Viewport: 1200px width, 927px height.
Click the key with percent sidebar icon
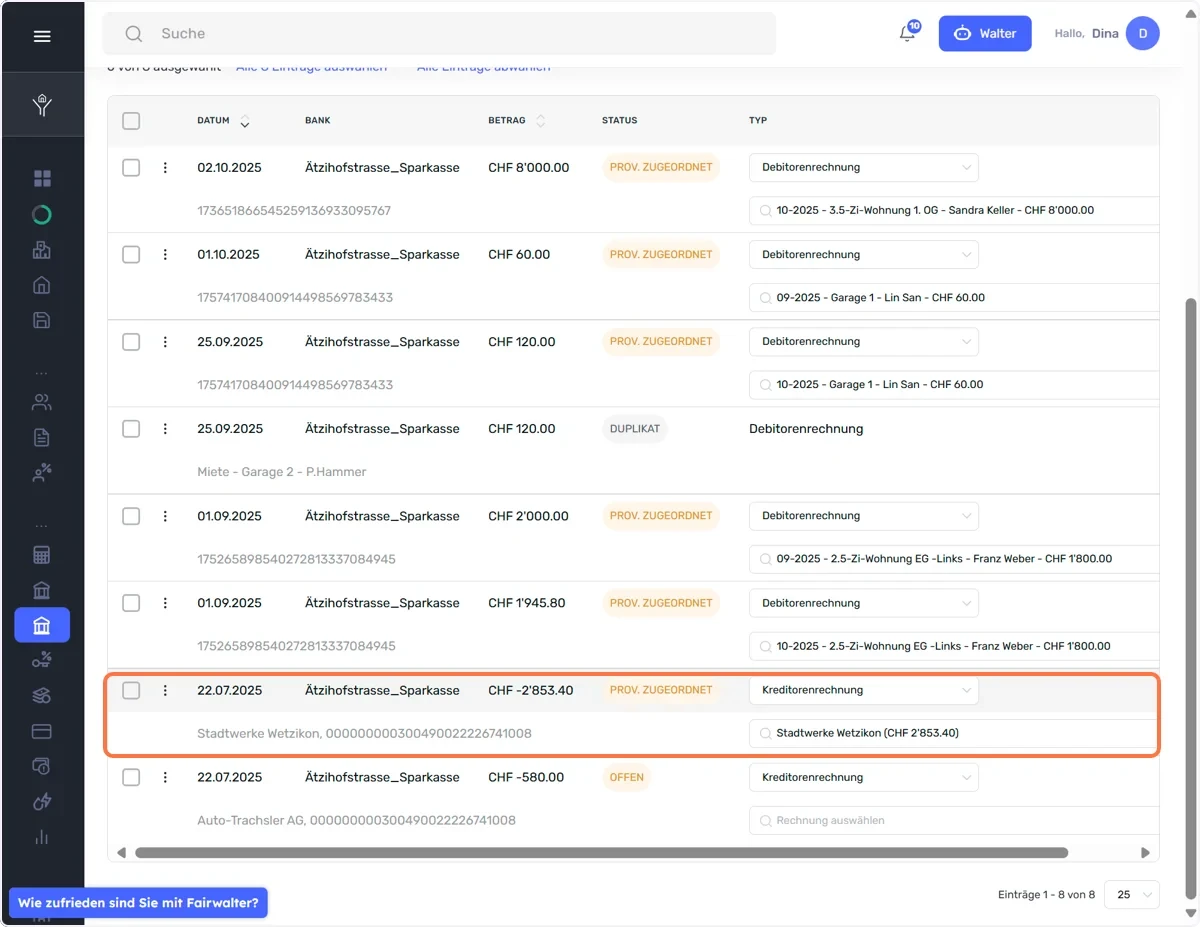42,660
